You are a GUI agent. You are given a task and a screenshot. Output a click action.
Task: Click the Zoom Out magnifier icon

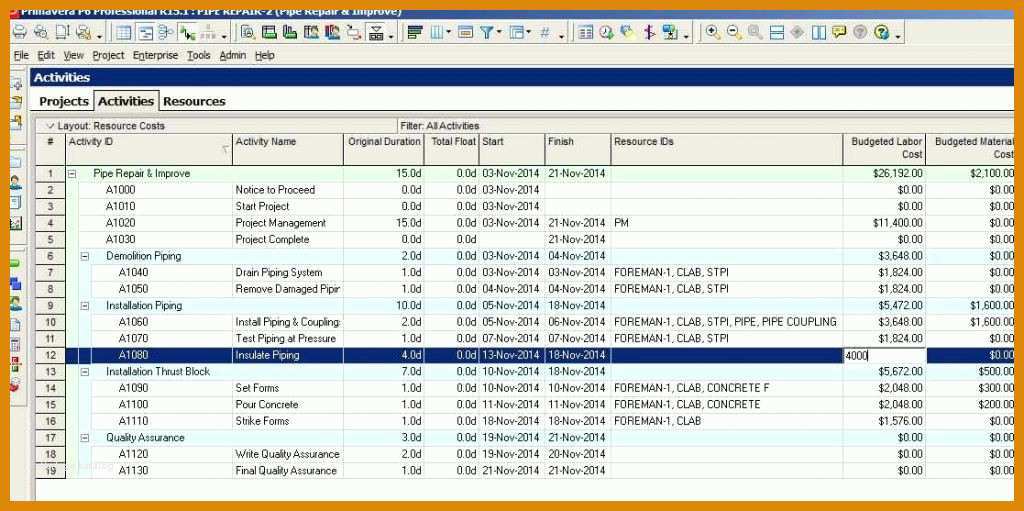pos(733,32)
